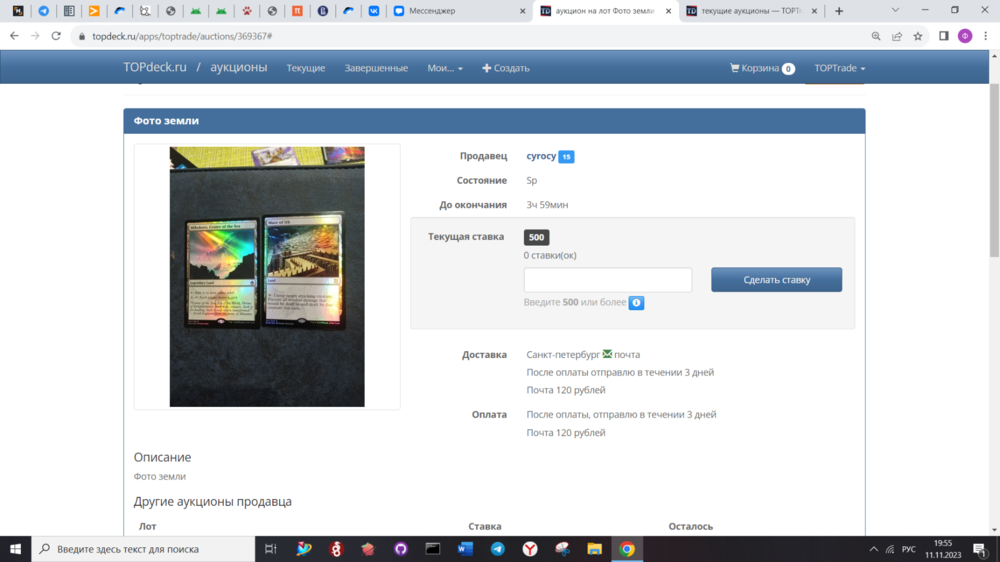Toggle the browser side panel
This screenshot has height=562, width=1000.
944,36
